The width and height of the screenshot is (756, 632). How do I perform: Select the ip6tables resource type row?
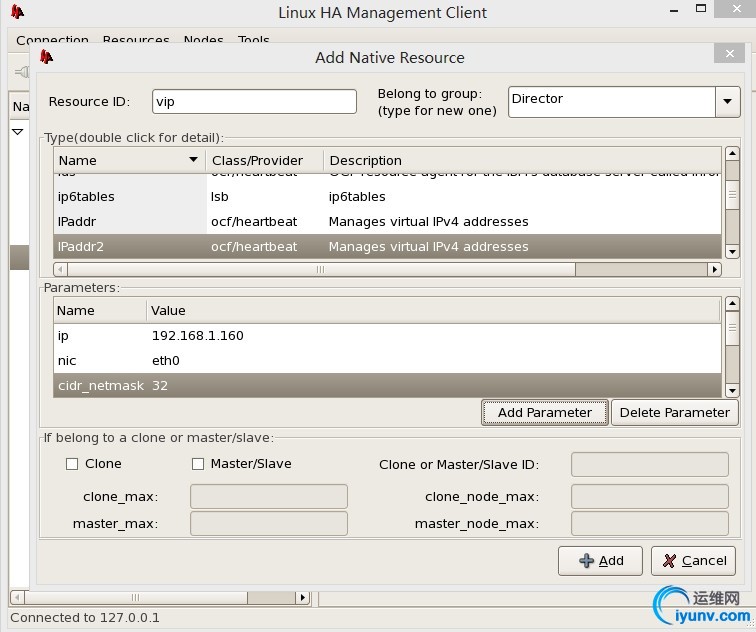point(388,197)
